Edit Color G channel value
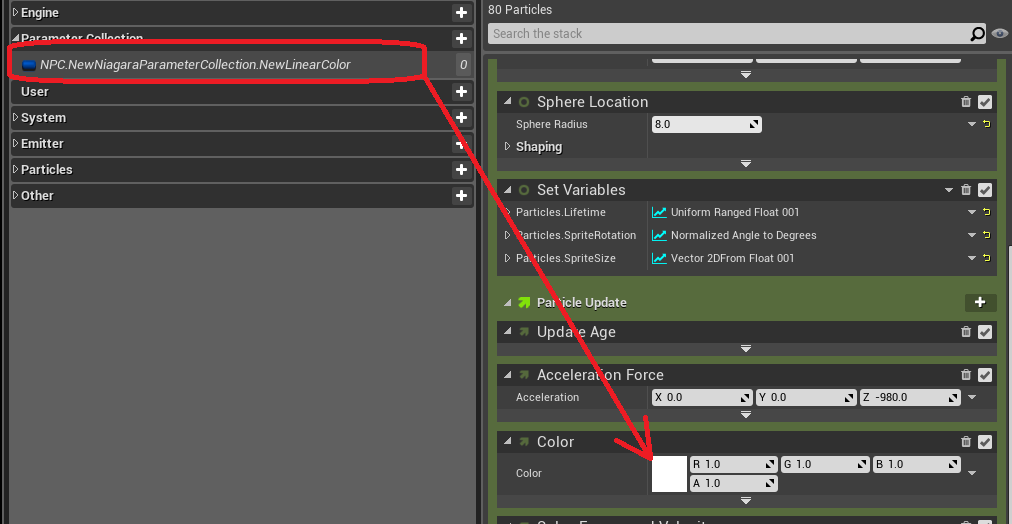 point(825,465)
